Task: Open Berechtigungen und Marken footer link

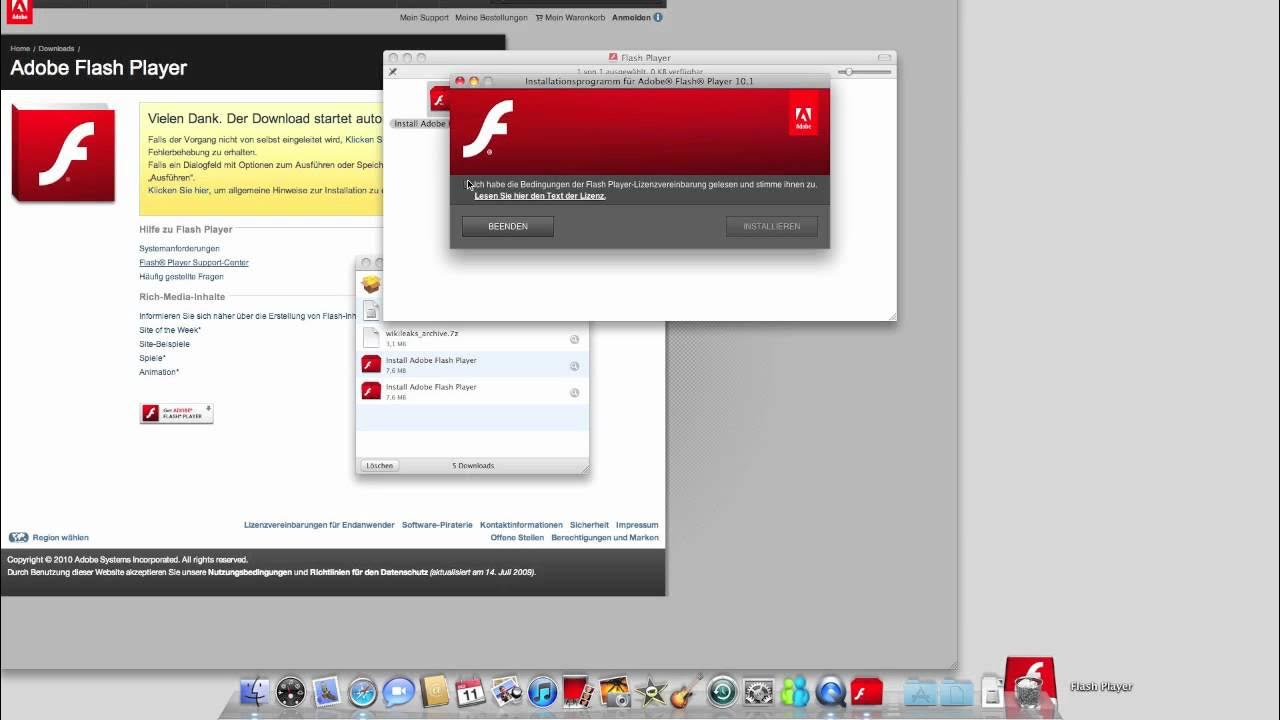Action: point(605,538)
